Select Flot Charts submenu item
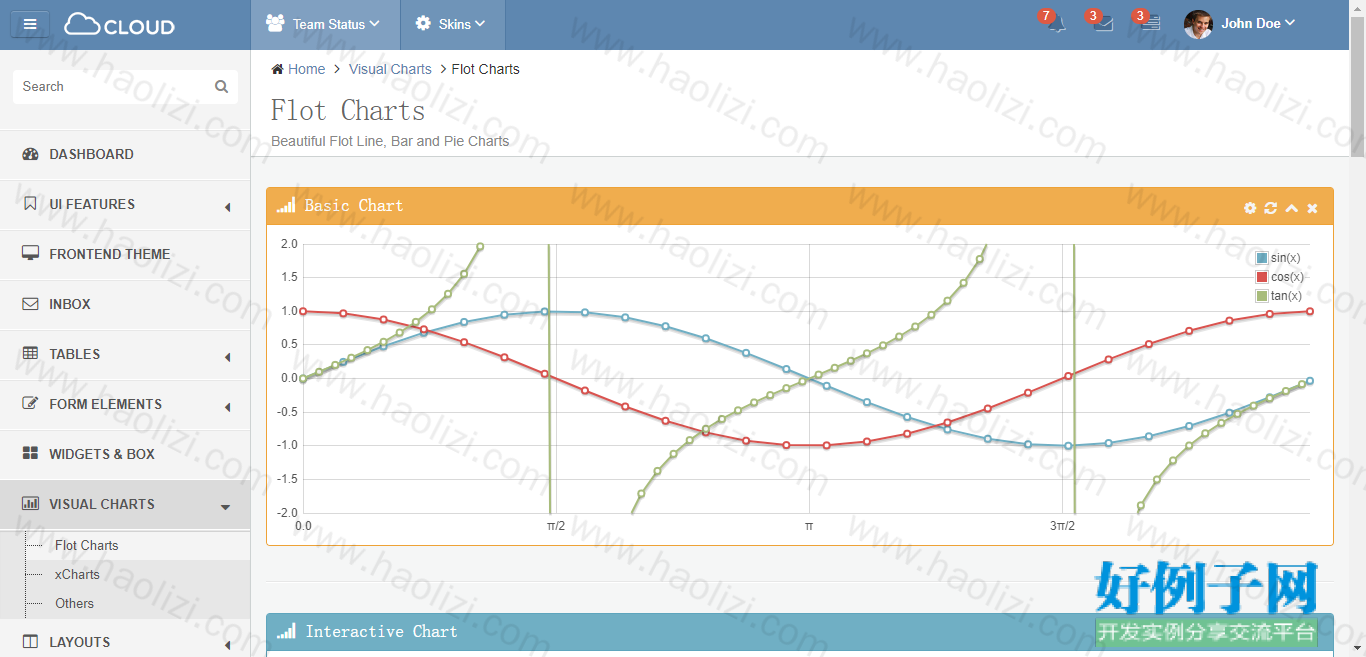The width and height of the screenshot is (1366, 657). tap(86, 545)
